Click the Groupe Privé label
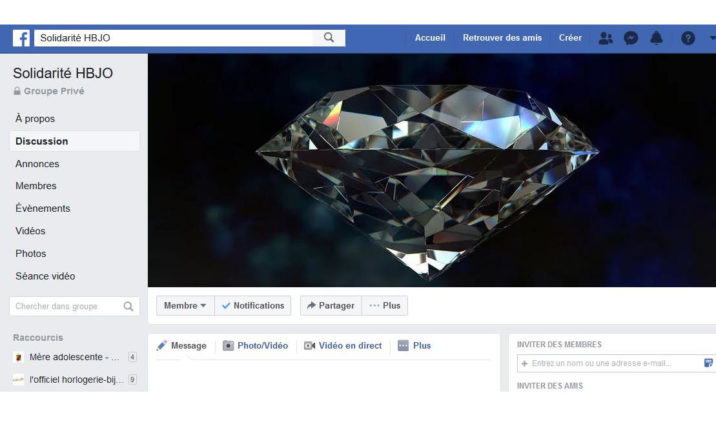The height and width of the screenshot is (426, 716). pos(54,91)
